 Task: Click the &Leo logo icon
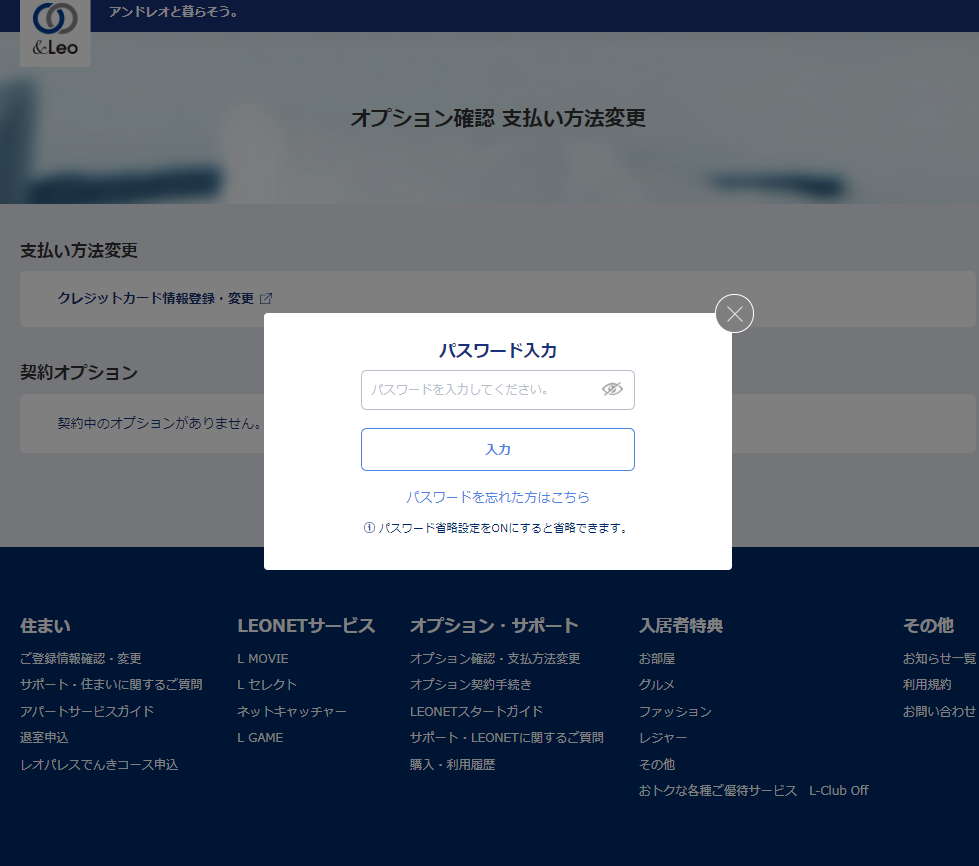[x=55, y=32]
